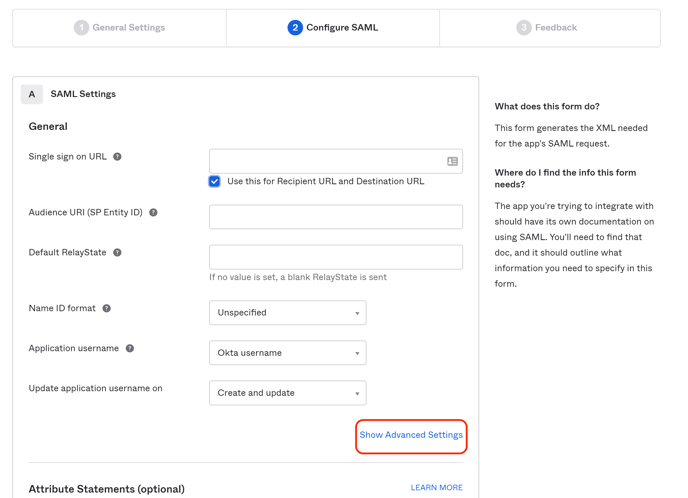Image resolution: width=688 pixels, height=498 pixels.
Task: Select the Default RelayState text box
Action: click(335, 257)
